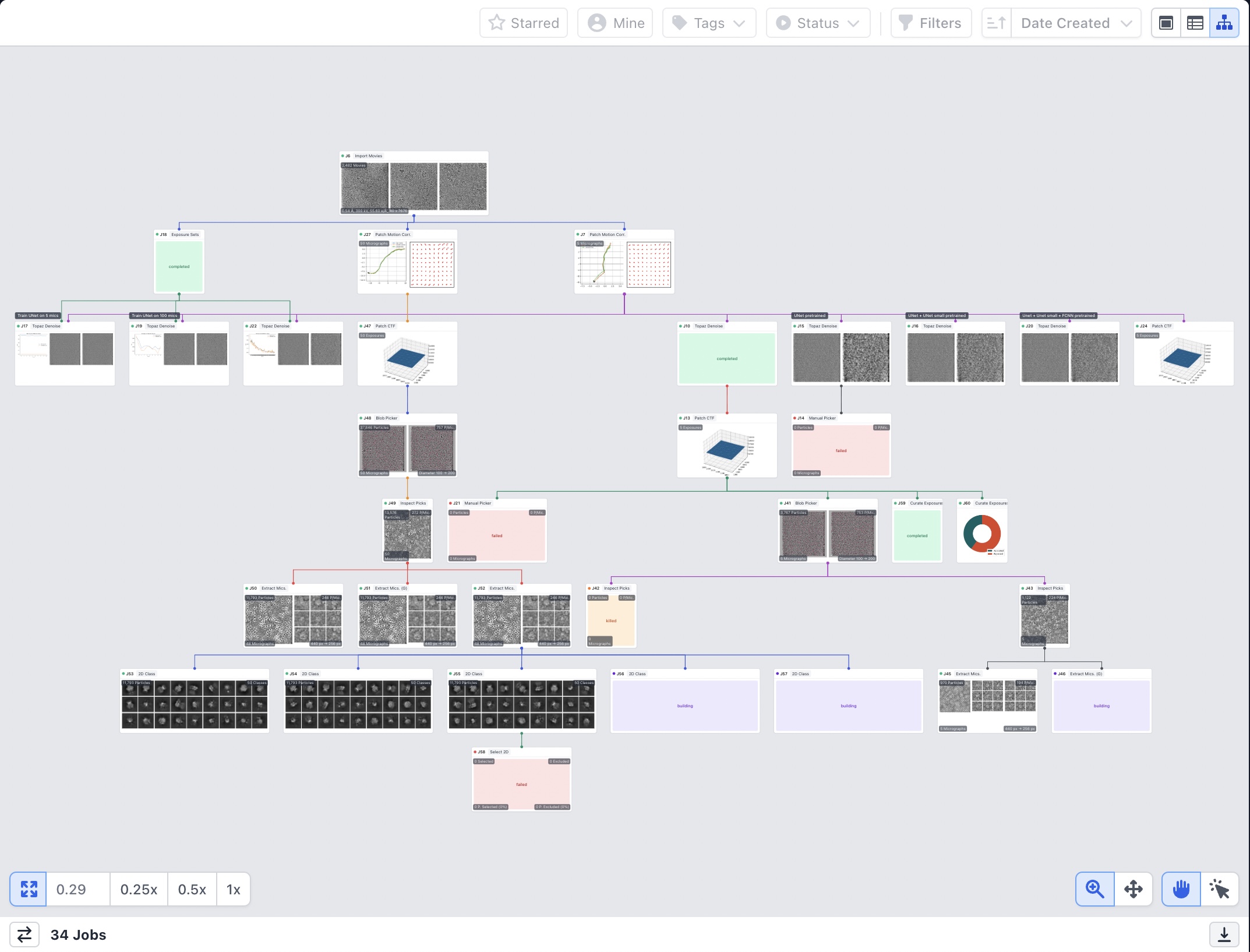Toggle the sort direction arrow button
Image resolution: width=1250 pixels, height=952 pixels.
coord(996,23)
